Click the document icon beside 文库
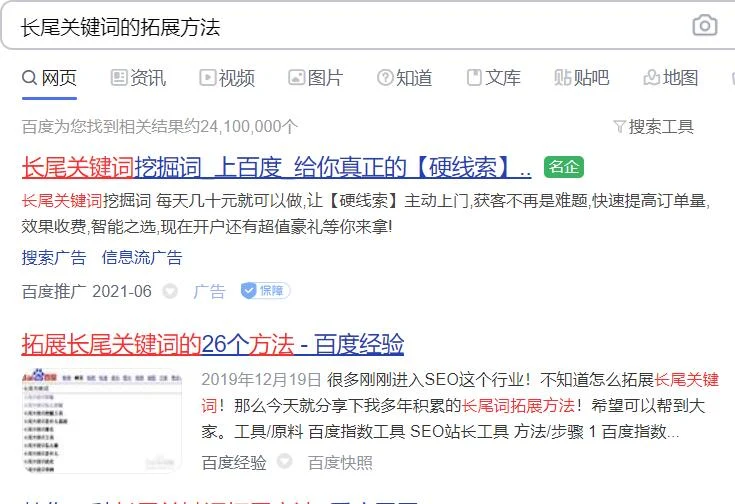Screen dimensions: 735x504 474,77
